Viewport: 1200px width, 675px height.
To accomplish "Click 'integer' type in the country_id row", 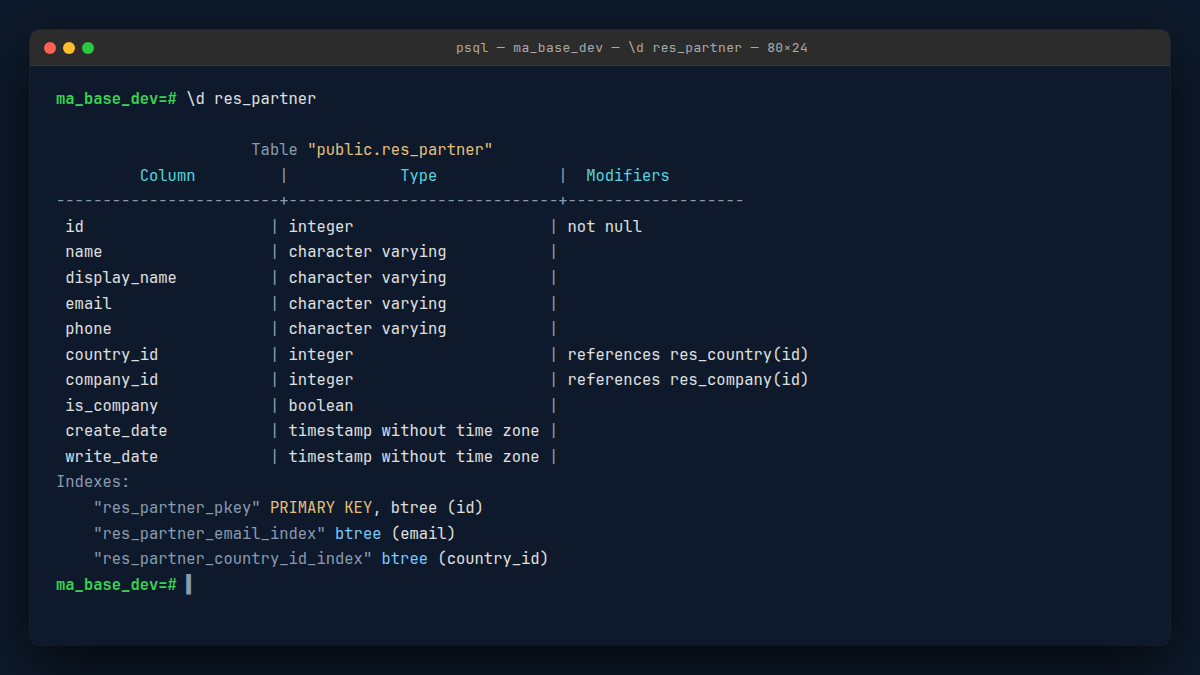I will pyautogui.click(x=321, y=355).
